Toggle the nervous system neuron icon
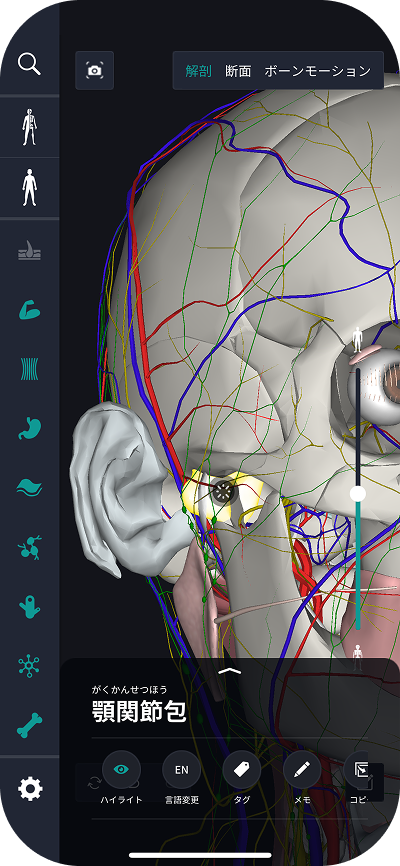The width and height of the screenshot is (400, 866). [29, 666]
